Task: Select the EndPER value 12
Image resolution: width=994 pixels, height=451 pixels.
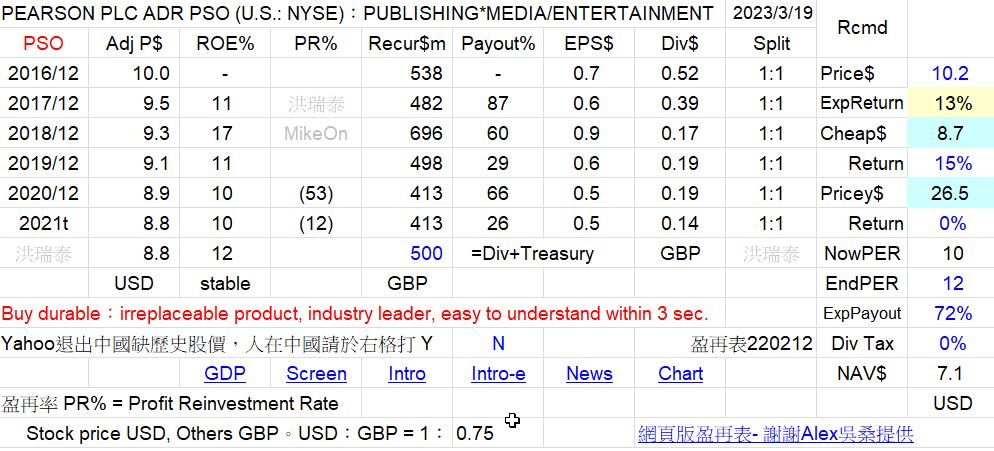Action: pyautogui.click(x=950, y=283)
